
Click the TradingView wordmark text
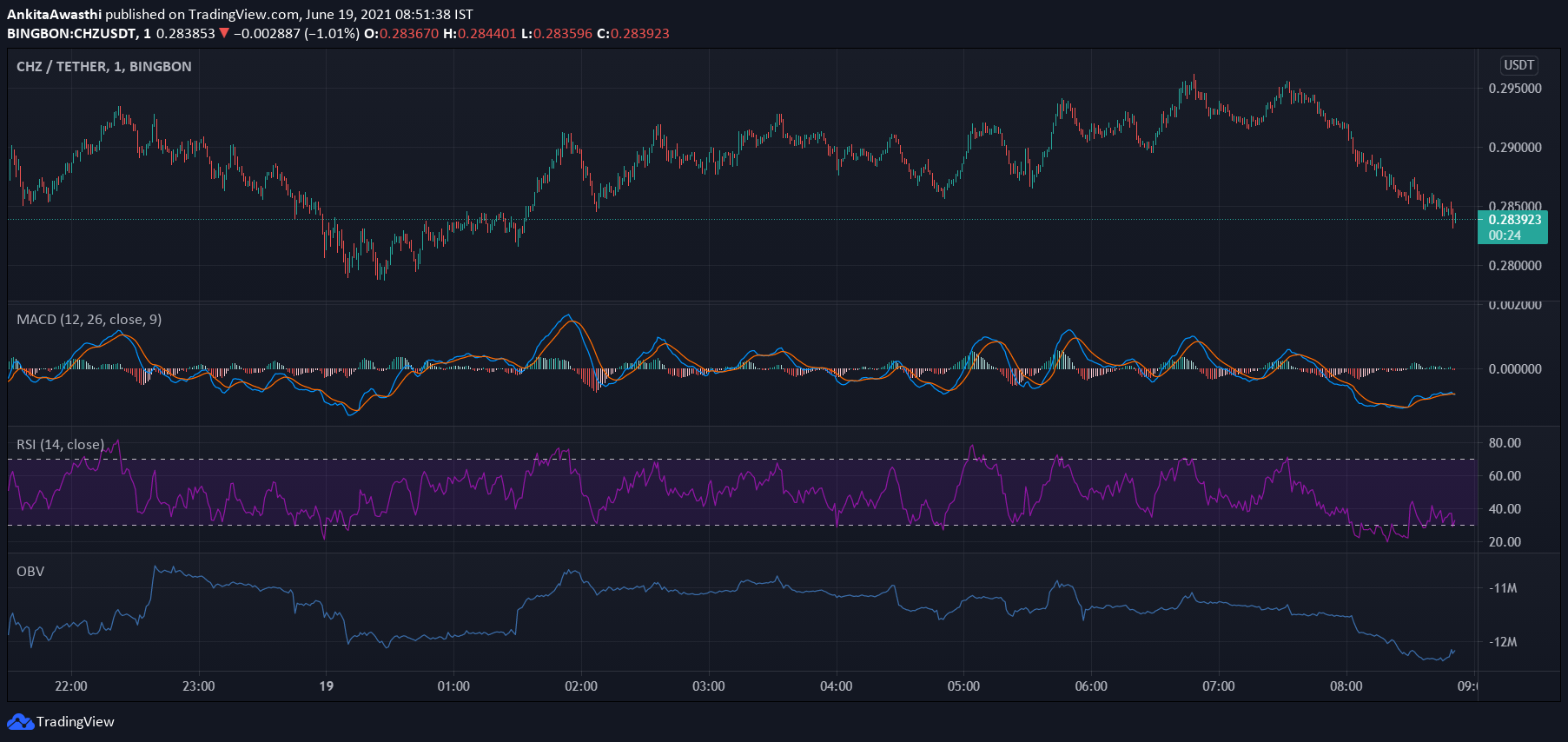(76, 722)
